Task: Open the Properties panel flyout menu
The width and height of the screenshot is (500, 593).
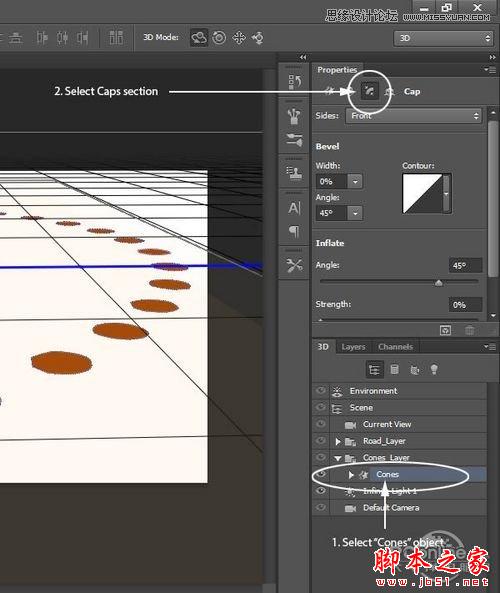Action: click(x=490, y=70)
